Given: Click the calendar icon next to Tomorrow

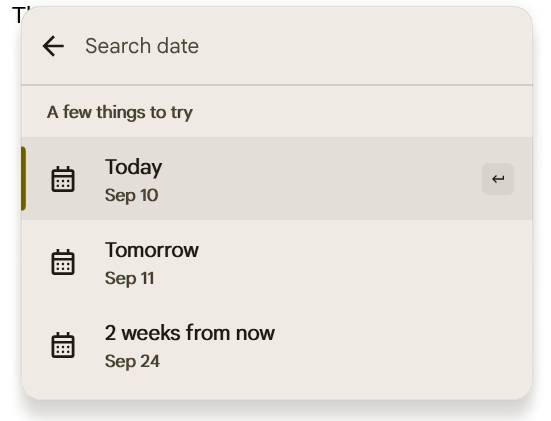Looking at the screenshot, I should click(x=63, y=262).
